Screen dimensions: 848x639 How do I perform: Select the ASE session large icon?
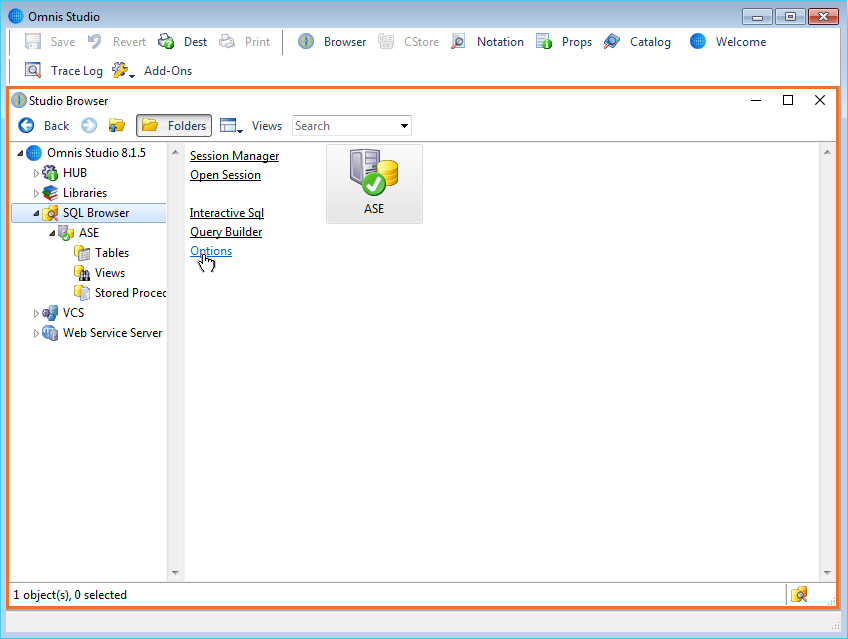(x=374, y=184)
